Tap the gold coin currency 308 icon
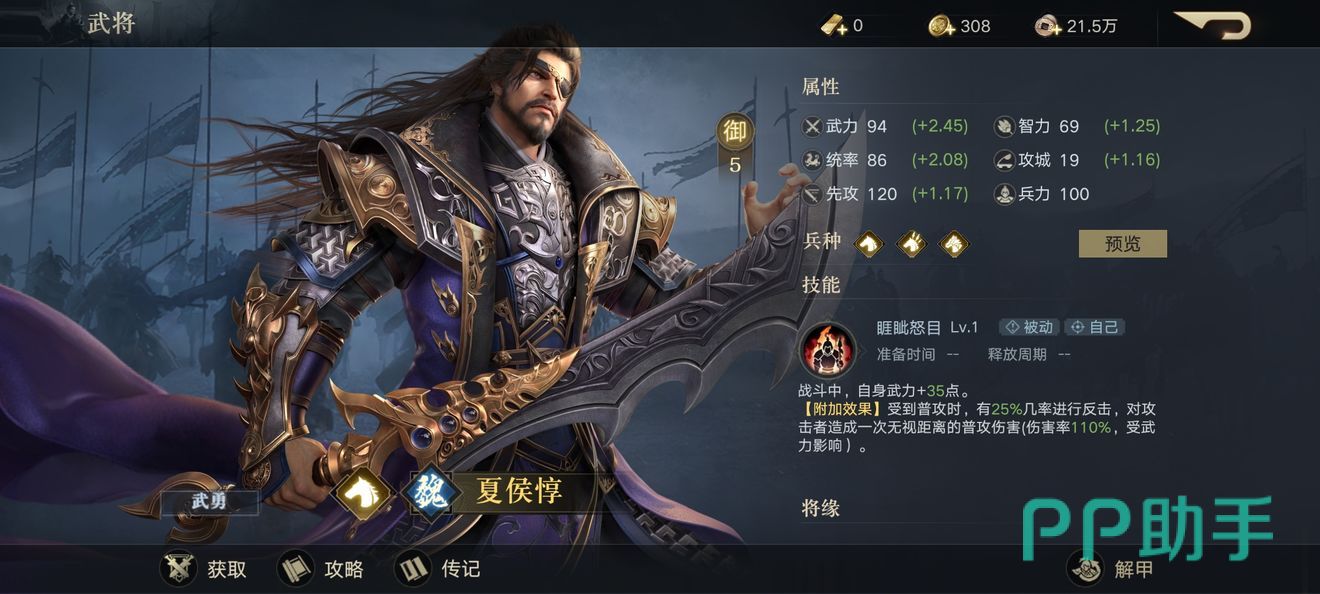 tap(941, 26)
